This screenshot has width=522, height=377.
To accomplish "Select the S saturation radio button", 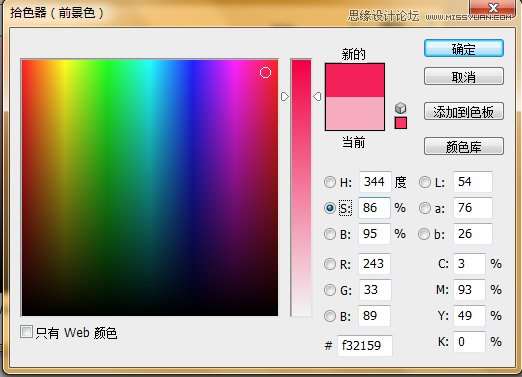I will [x=330, y=208].
